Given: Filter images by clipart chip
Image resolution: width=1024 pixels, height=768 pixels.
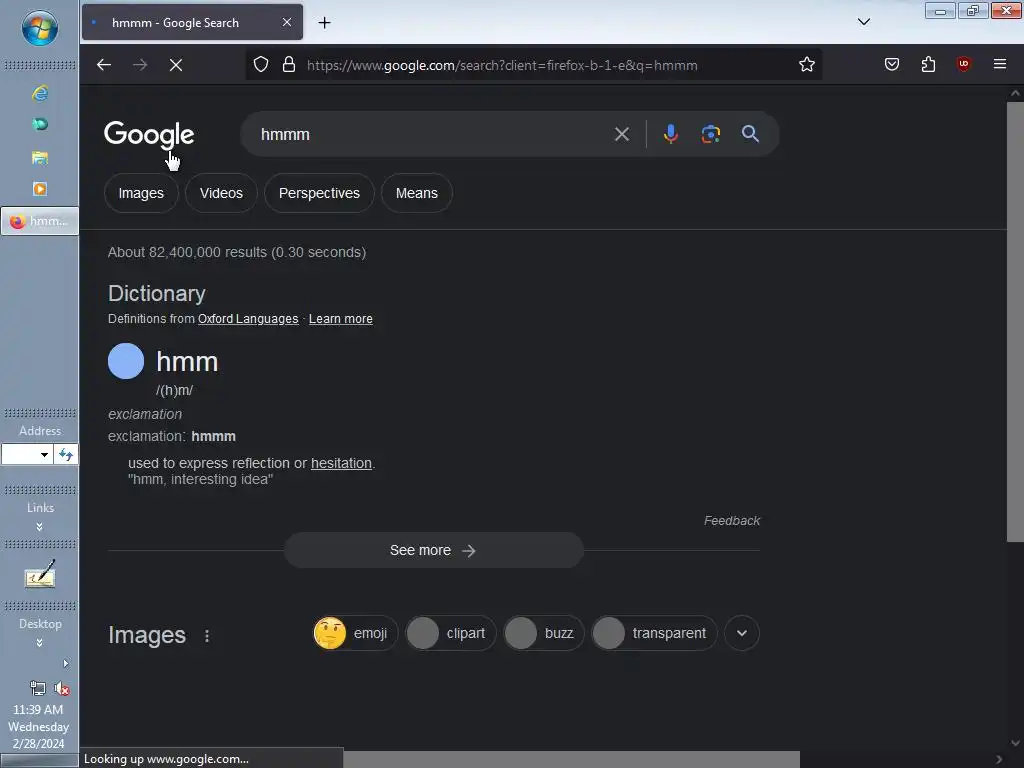Looking at the screenshot, I should coord(451,633).
